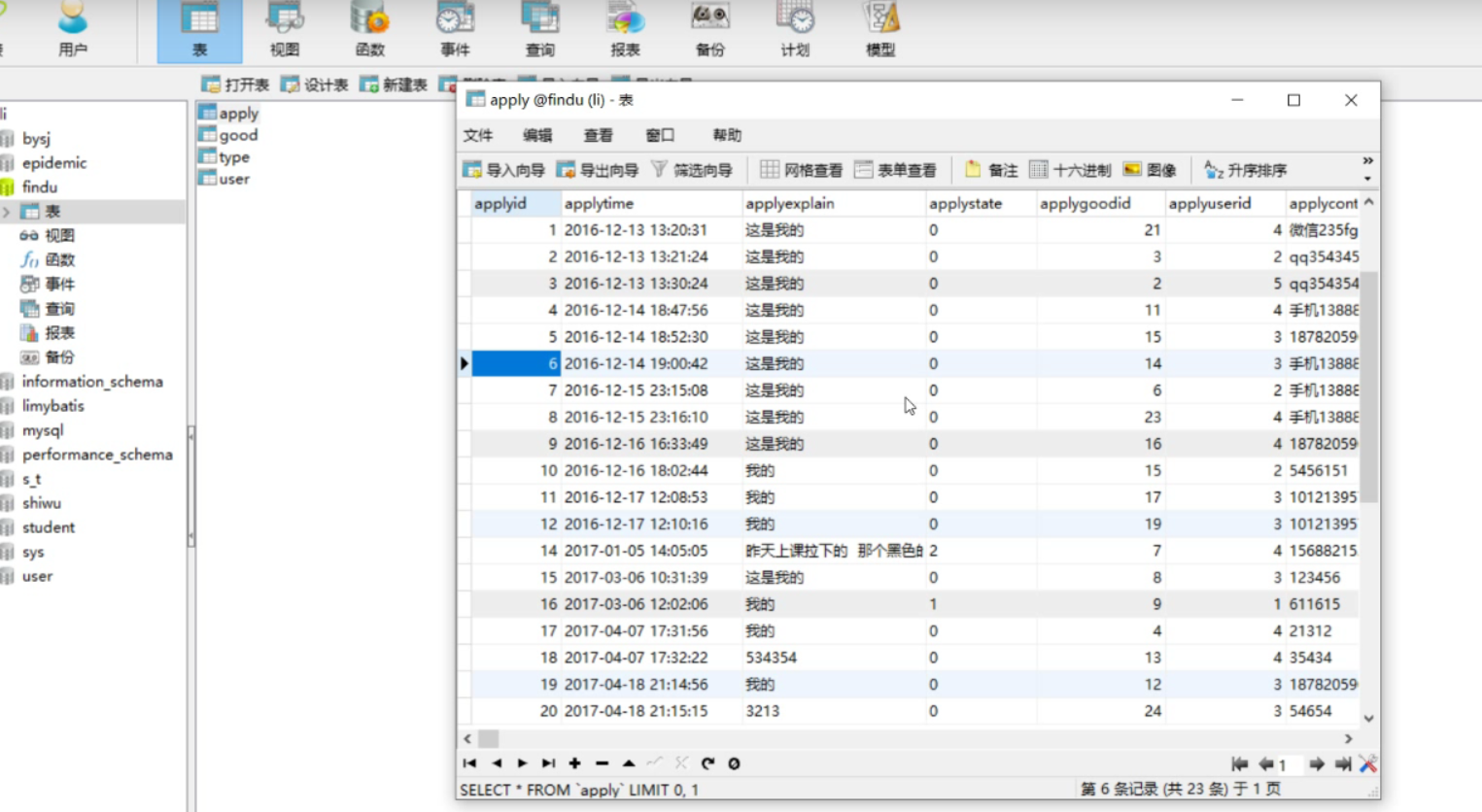
Task: Open 计划 from the main toolbar
Action: point(795,31)
